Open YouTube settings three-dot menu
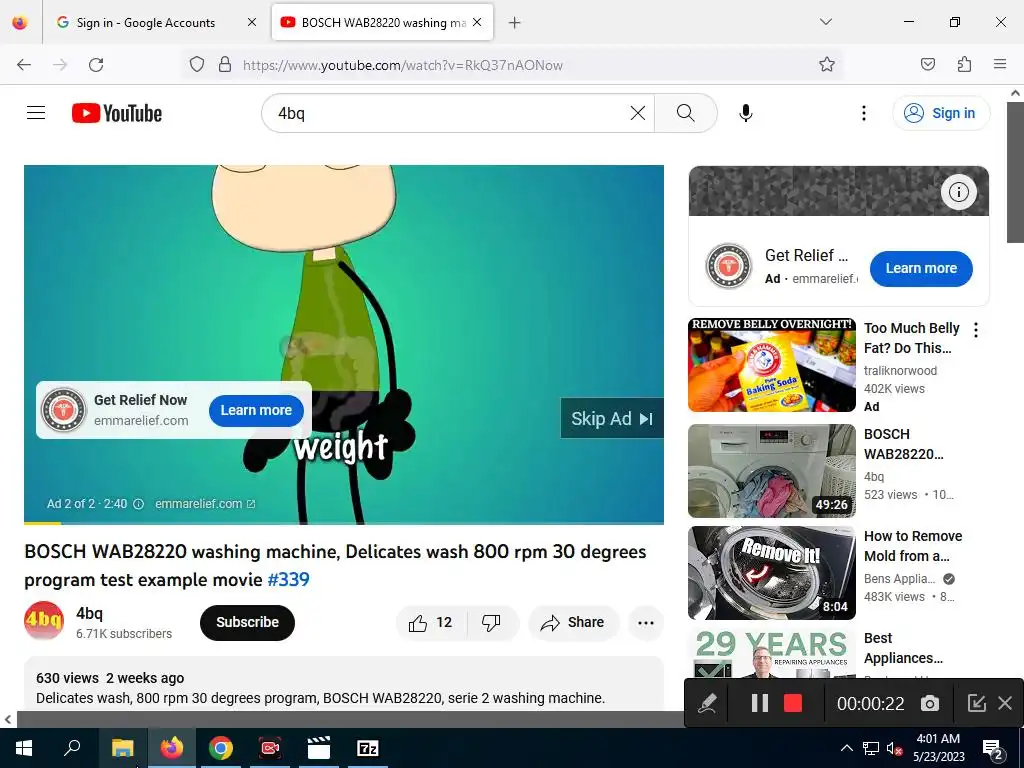 click(x=863, y=113)
